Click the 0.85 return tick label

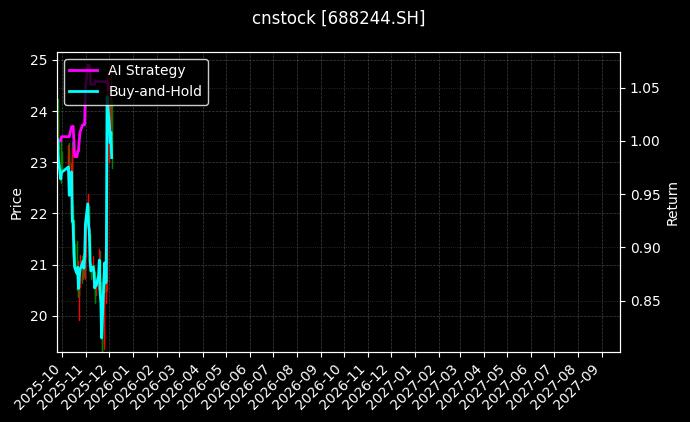pyautogui.click(x=646, y=301)
